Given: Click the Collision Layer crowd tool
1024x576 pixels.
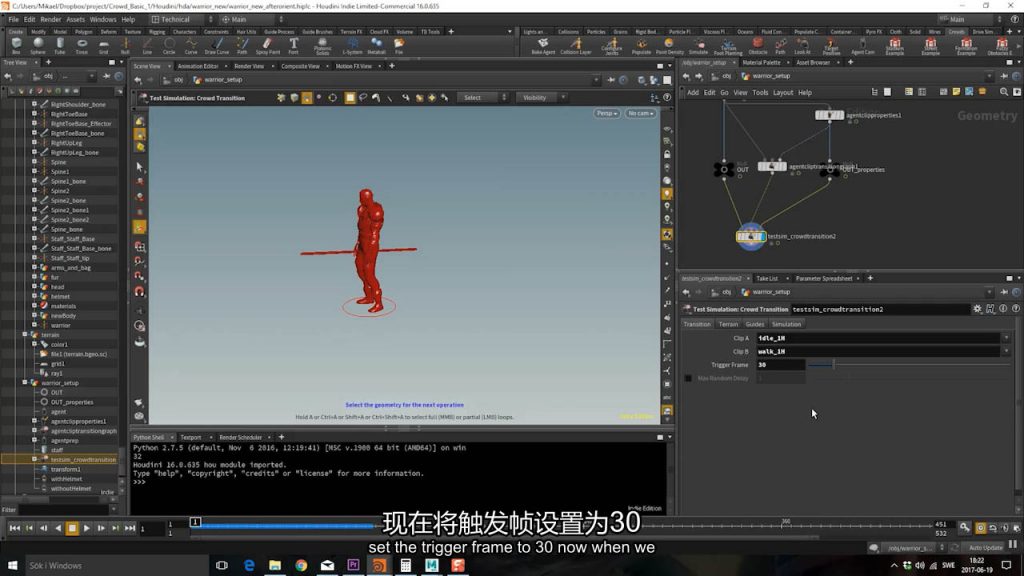Looking at the screenshot, I should 576,46.
